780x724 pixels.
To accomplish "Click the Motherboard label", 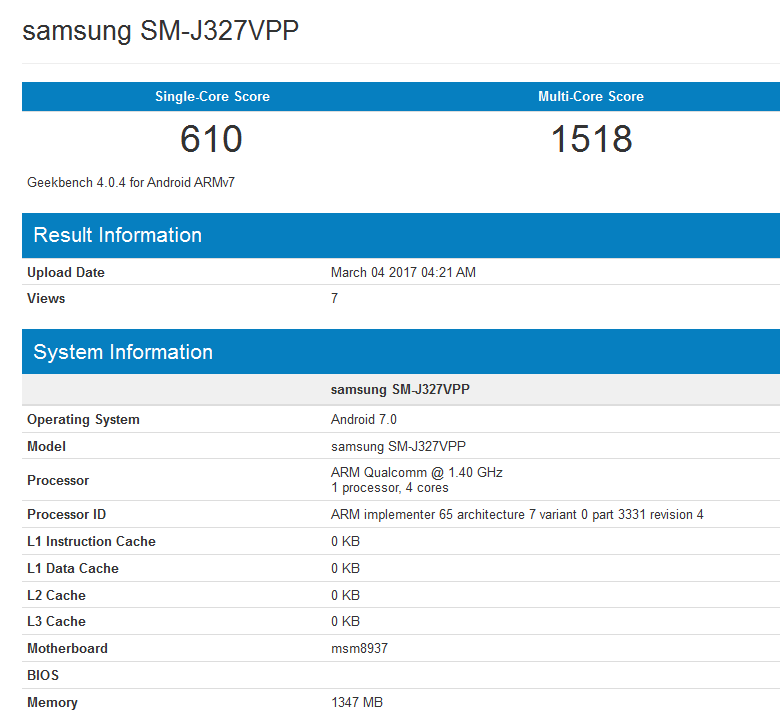I will pos(67,648).
